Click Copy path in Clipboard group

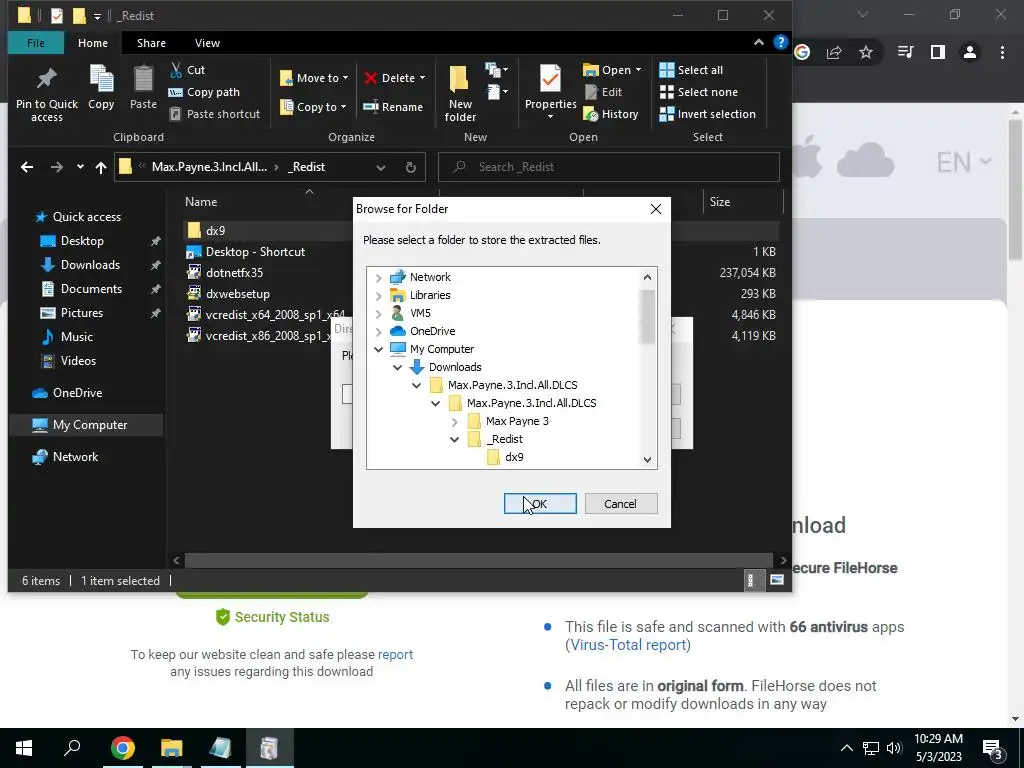pos(204,92)
